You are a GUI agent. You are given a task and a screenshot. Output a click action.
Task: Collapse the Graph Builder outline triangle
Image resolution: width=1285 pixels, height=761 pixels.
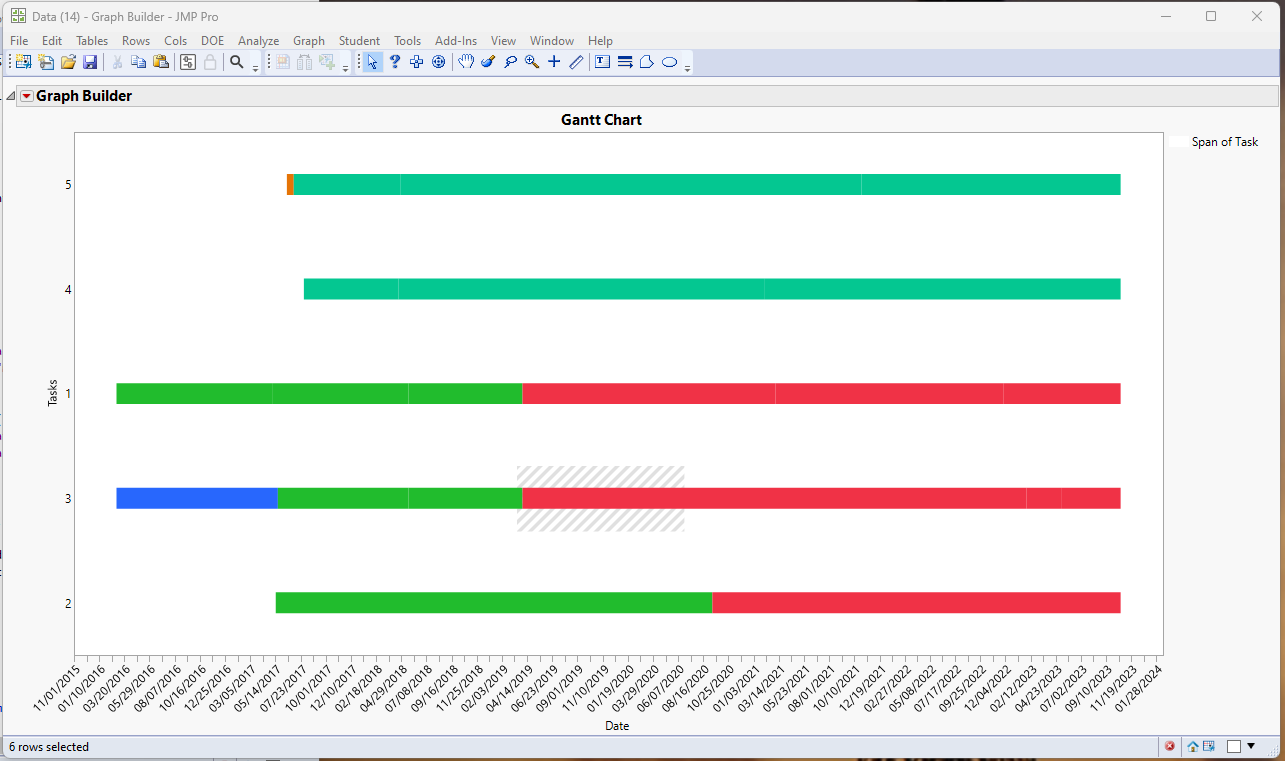click(11, 97)
